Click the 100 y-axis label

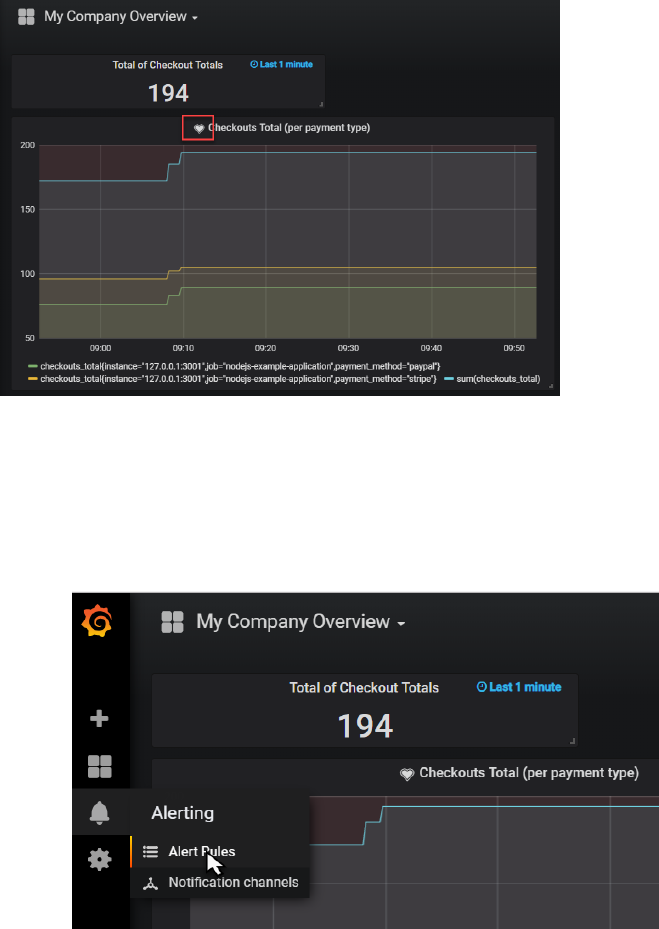coord(29,274)
